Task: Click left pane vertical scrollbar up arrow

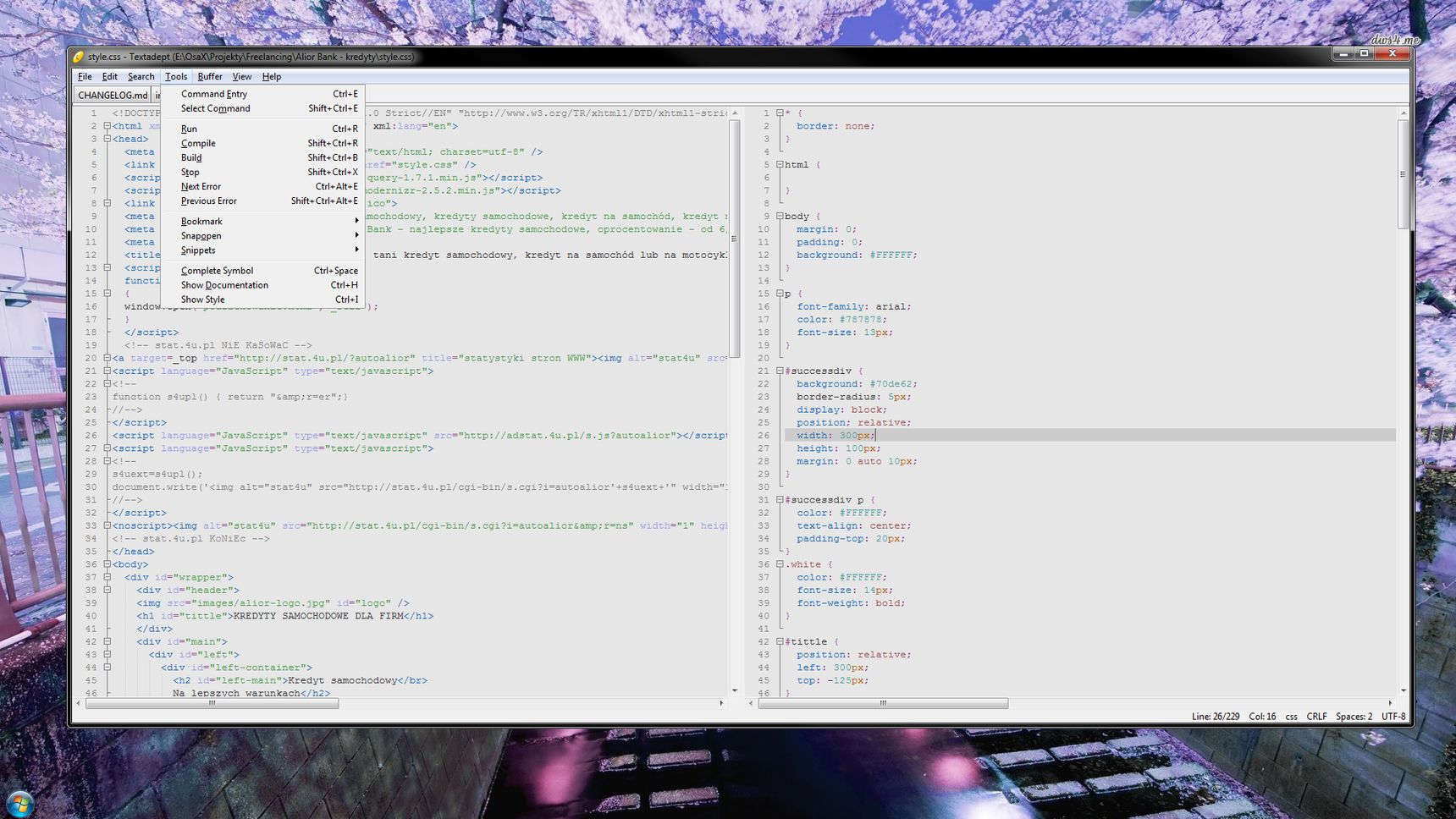Action: 735,113
